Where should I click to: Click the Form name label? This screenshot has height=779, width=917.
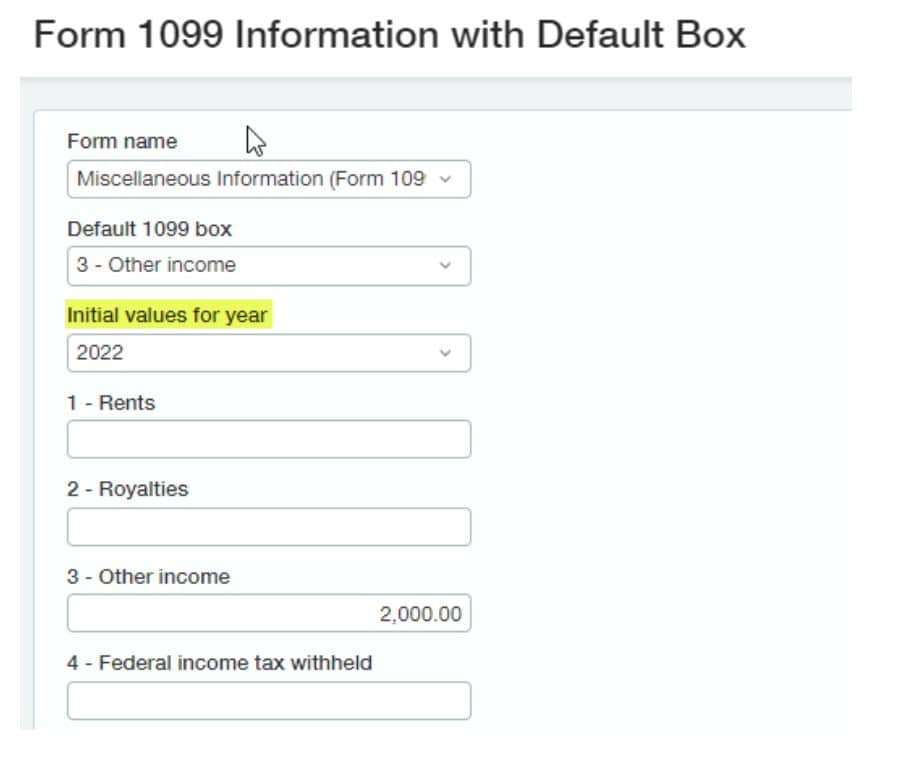click(121, 141)
